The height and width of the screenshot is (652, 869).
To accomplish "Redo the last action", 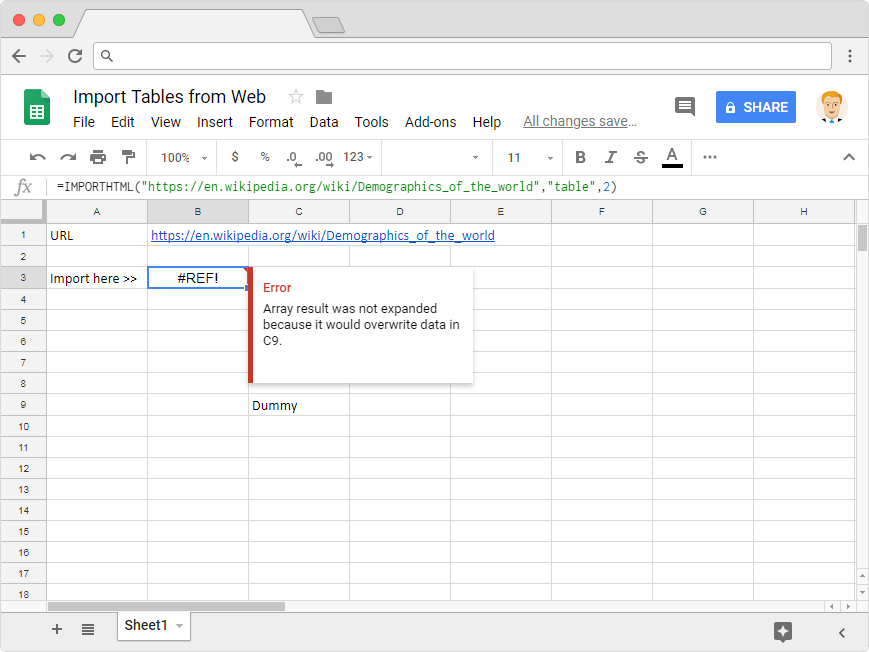I will (x=68, y=157).
